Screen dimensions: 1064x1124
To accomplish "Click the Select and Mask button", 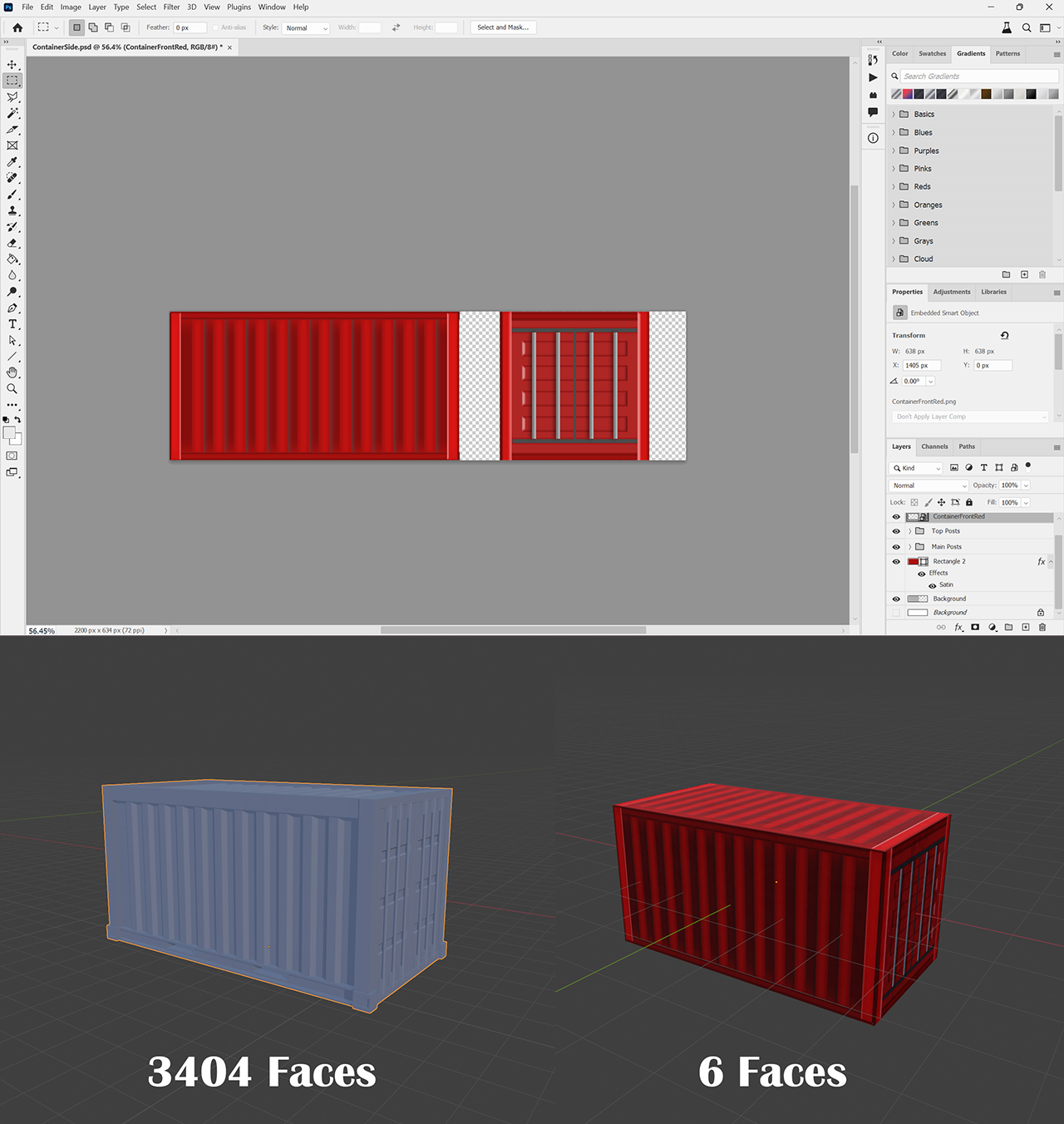I will click(503, 27).
